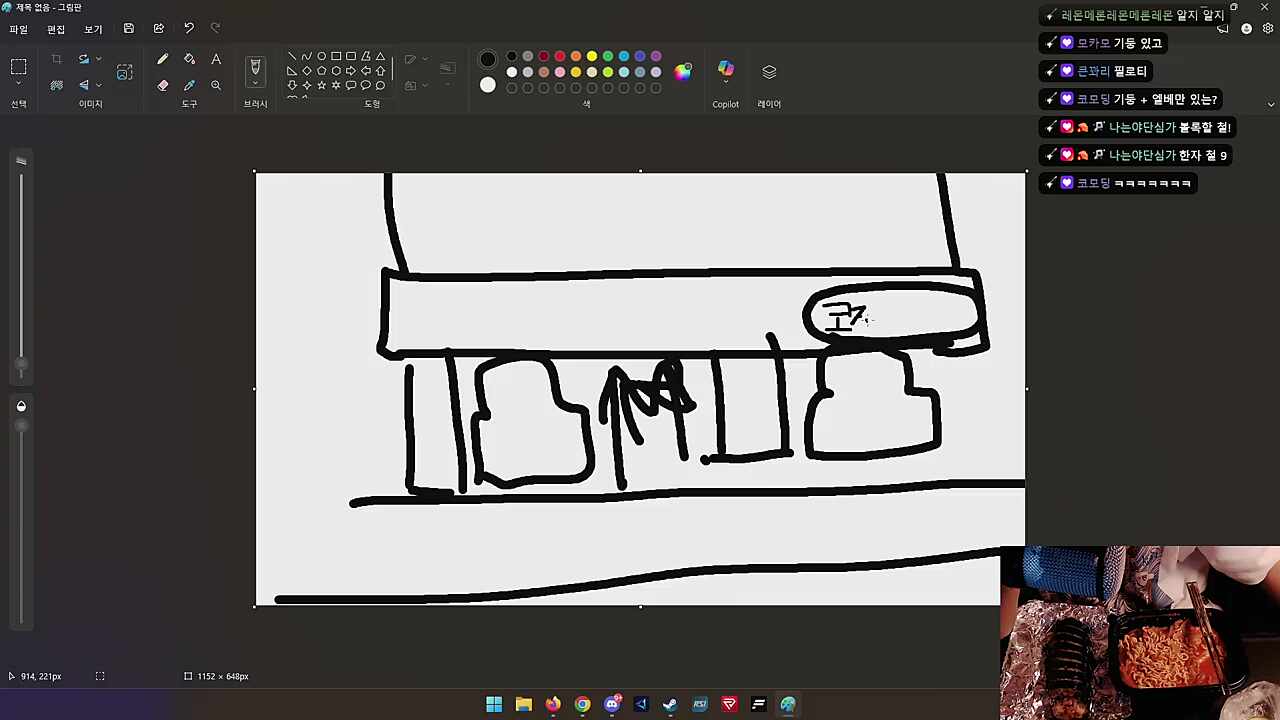The image size is (1280, 720).
Task: Open Discord from the taskbar
Action: tap(612, 704)
